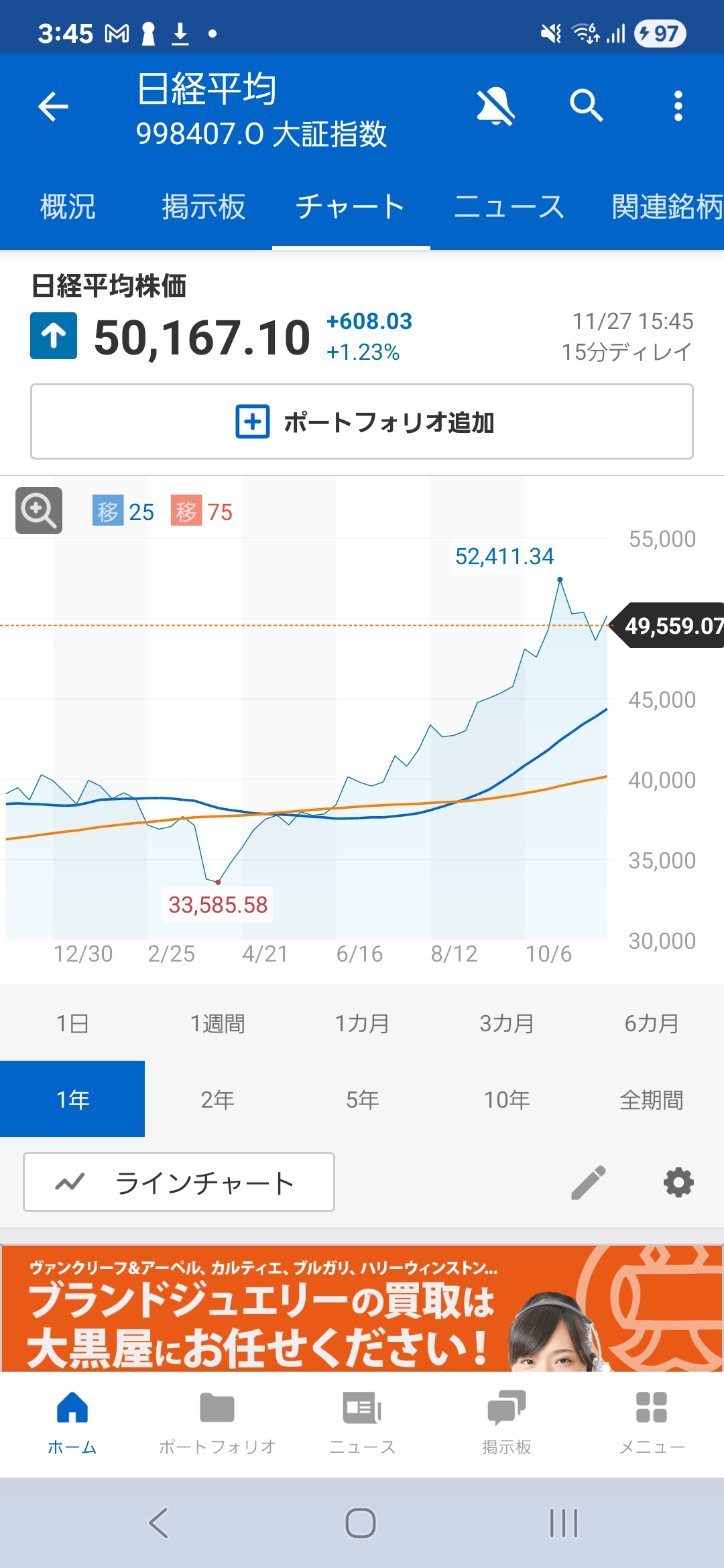Switch to the 関連銘柄 tab
The image size is (724, 1568).
[667, 207]
